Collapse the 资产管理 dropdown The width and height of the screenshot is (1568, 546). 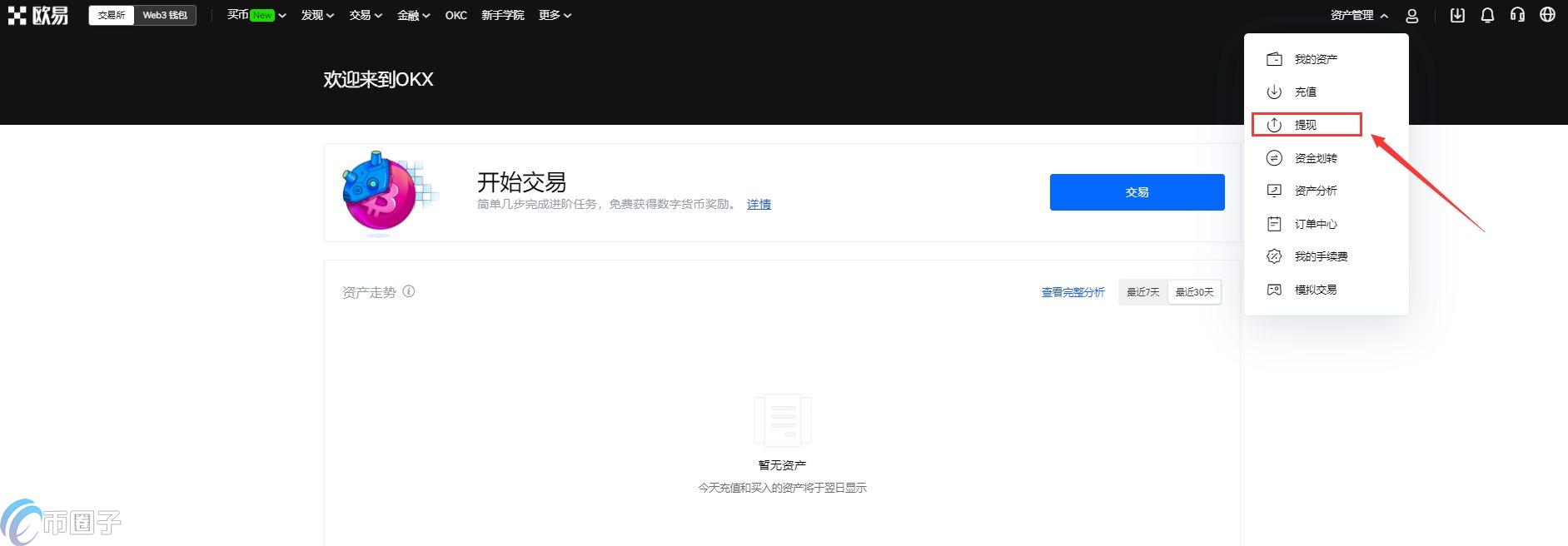point(1359,15)
